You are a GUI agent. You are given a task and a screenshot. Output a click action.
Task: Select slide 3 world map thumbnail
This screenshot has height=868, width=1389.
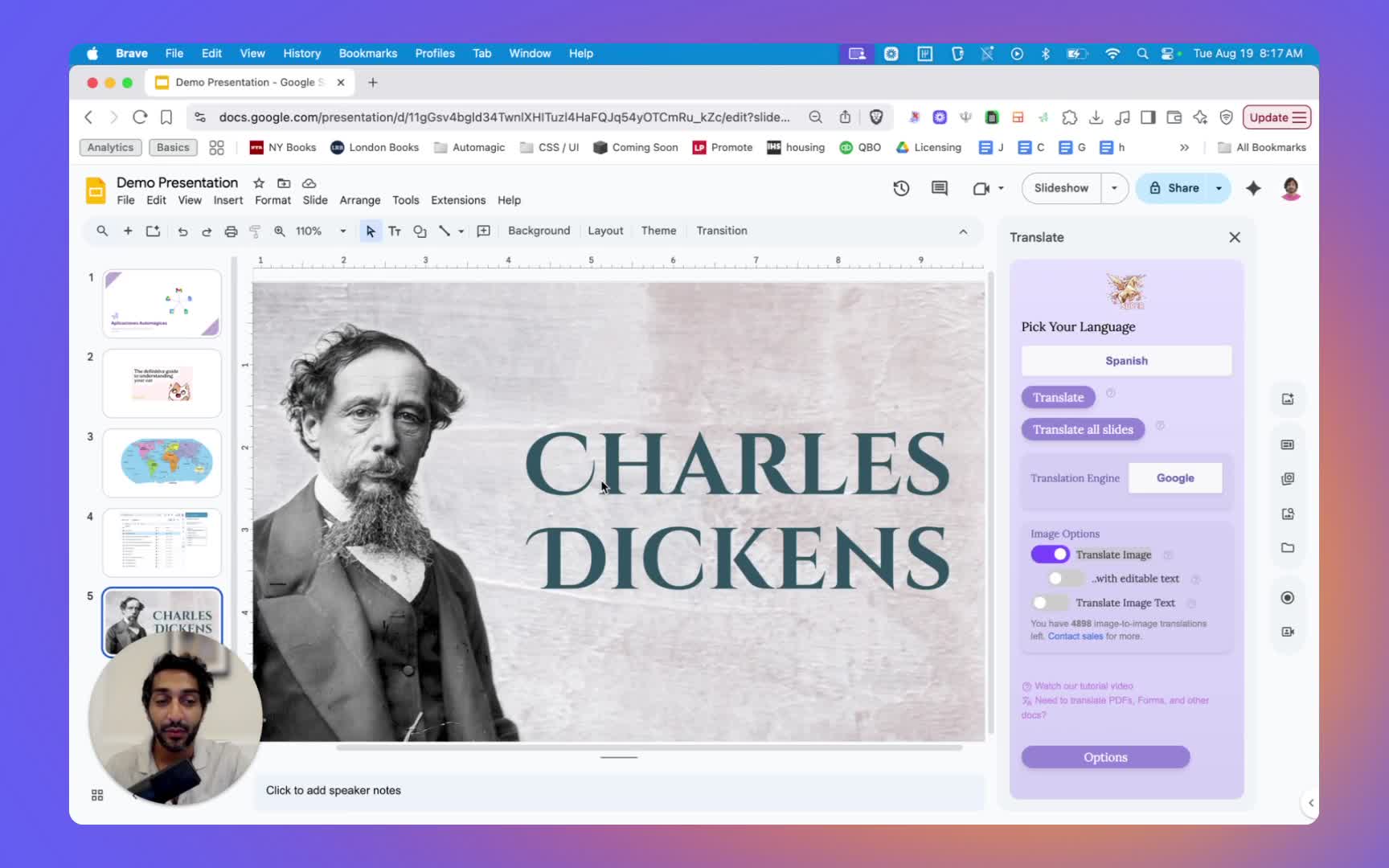click(162, 462)
